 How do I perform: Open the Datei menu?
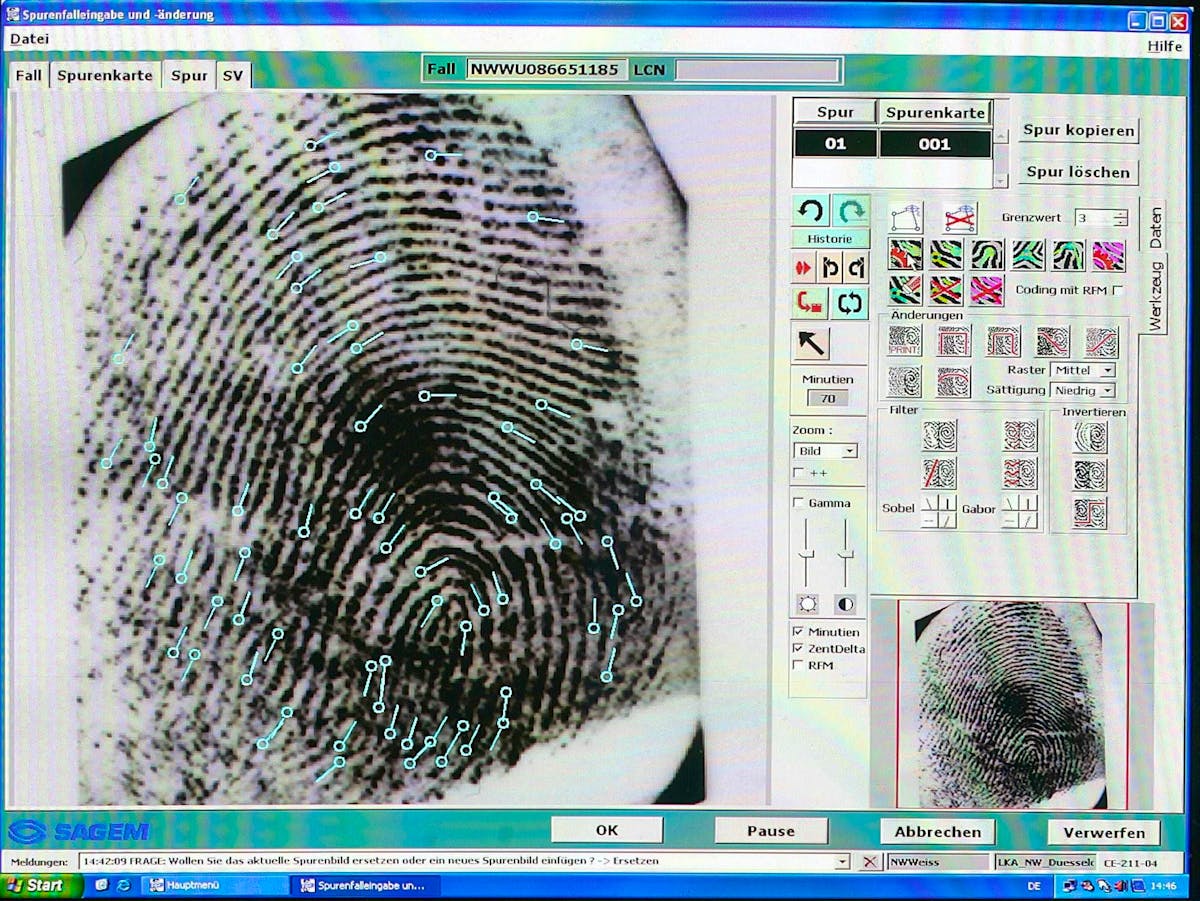click(x=29, y=39)
